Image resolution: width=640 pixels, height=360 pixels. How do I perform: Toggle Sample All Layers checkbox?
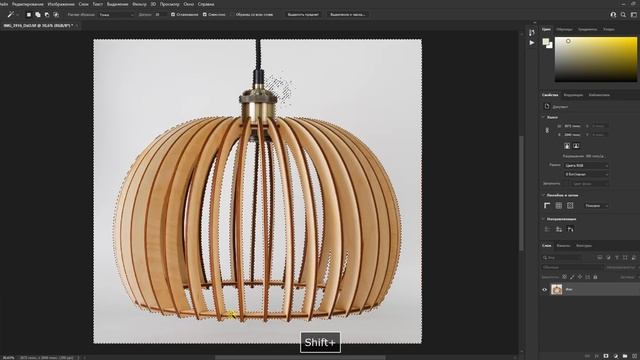click(x=232, y=15)
